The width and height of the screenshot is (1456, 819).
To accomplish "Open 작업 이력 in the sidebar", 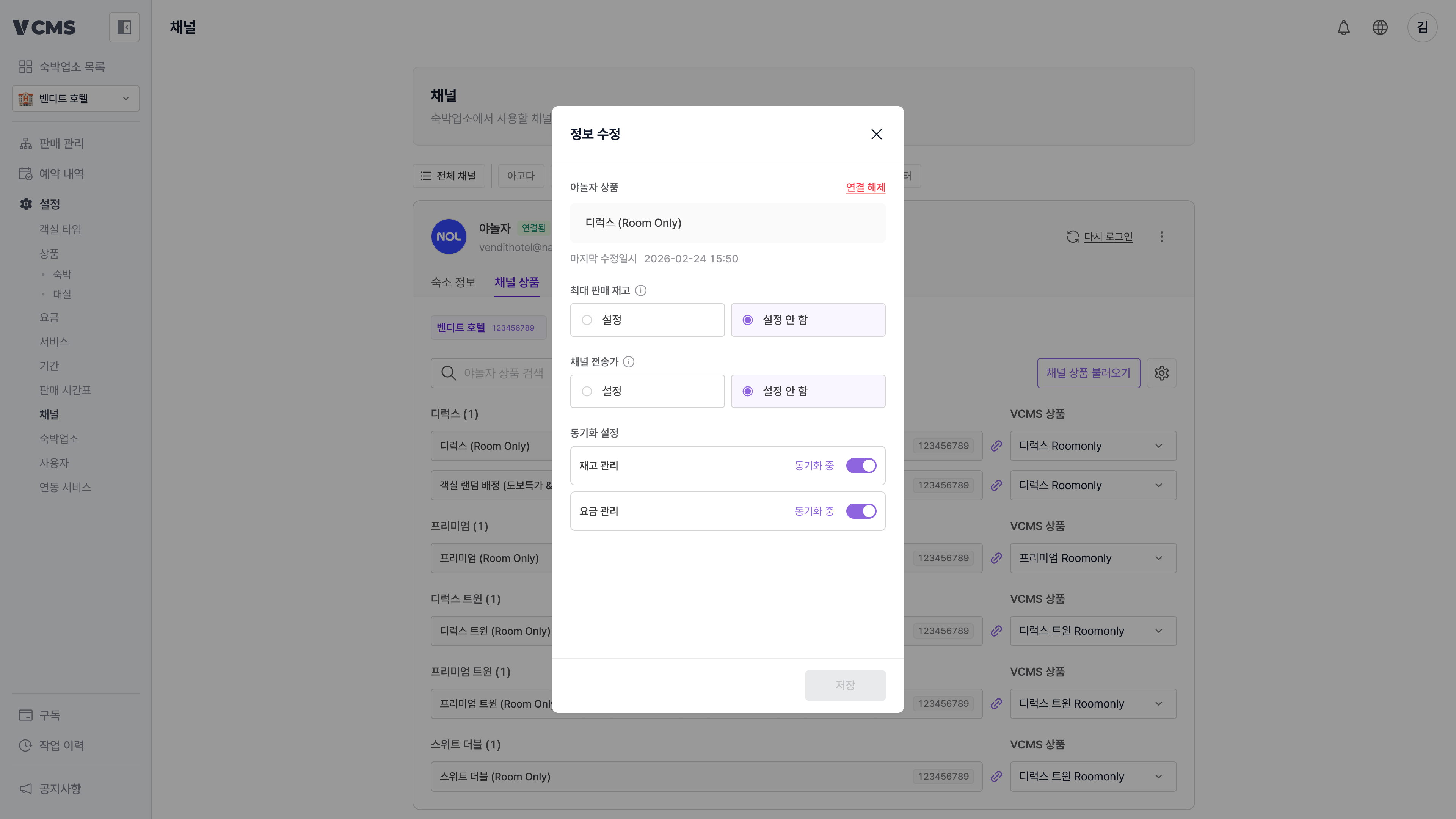I will click(x=52, y=745).
